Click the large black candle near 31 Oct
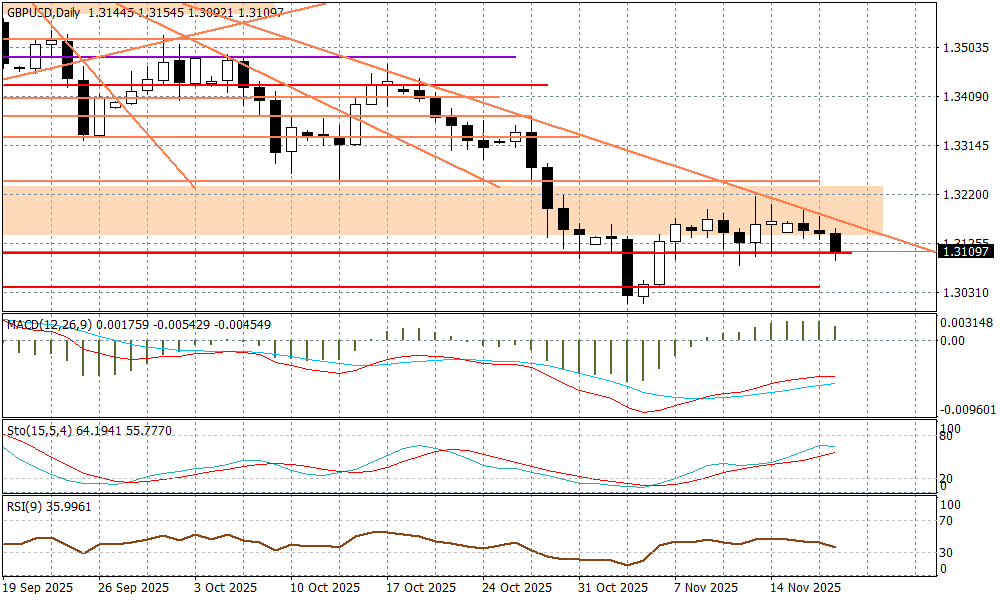Image resolution: width=1000 pixels, height=600 pixels. pyautogui.click(x=627, y=267)
